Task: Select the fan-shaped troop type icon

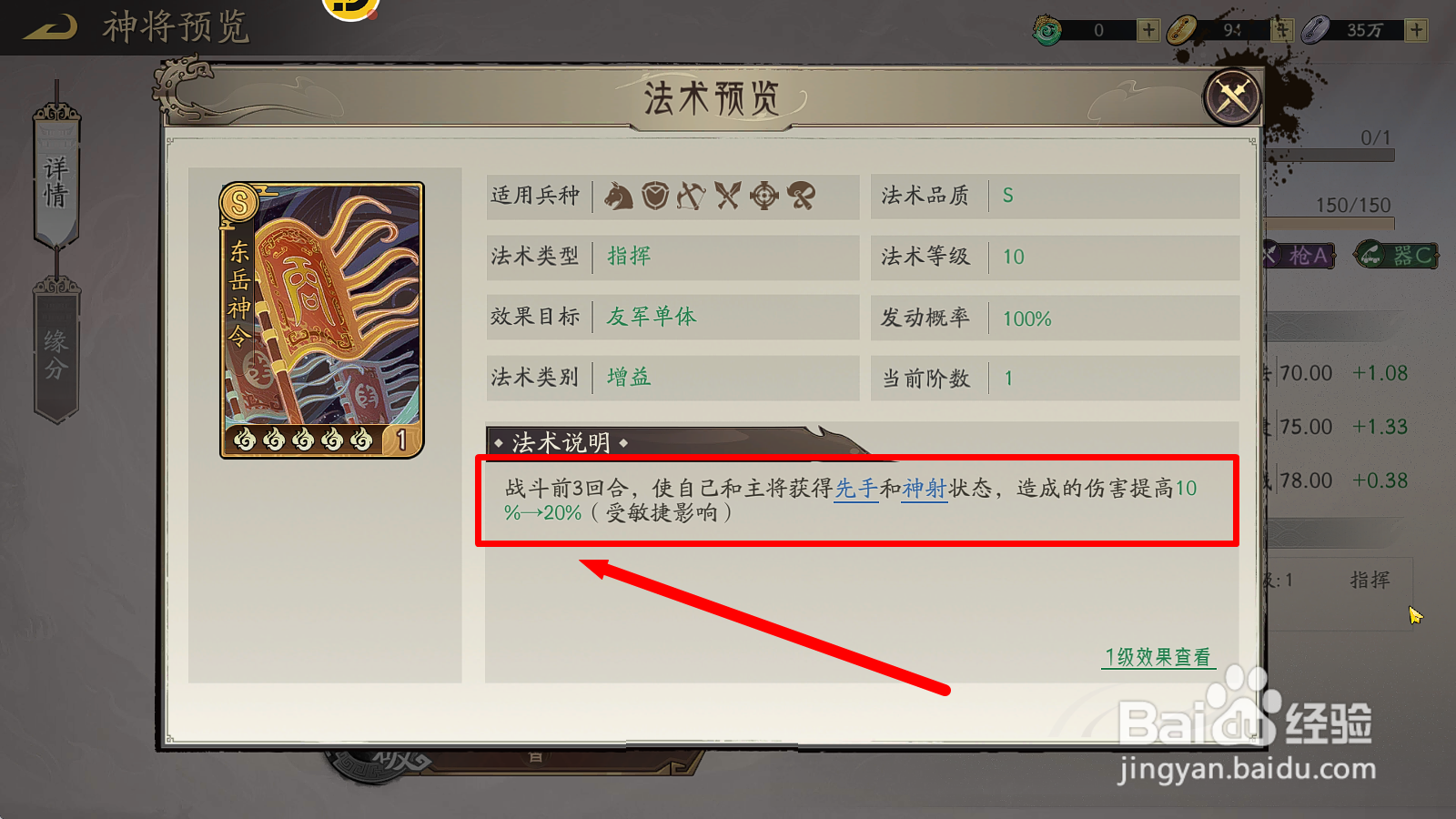Action: tap(802, 196)
